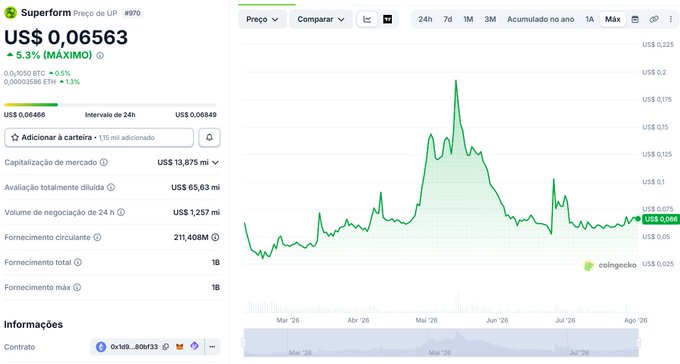Switch to TradingView chart icon
The width and height of the screenshot is (680, 364).
click(x=387, y=19)
